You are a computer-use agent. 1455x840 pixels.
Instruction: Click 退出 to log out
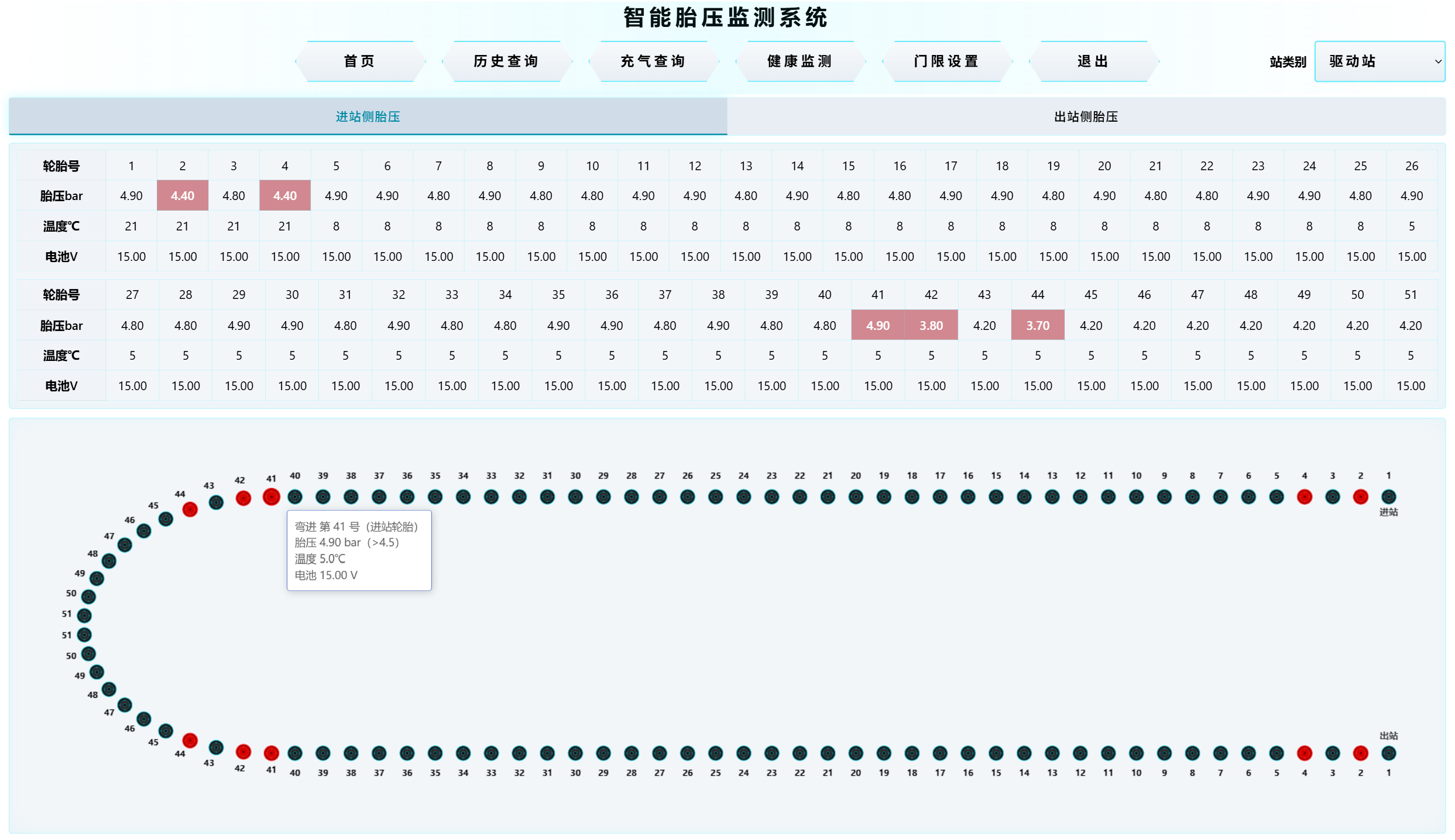(1093, 61)
